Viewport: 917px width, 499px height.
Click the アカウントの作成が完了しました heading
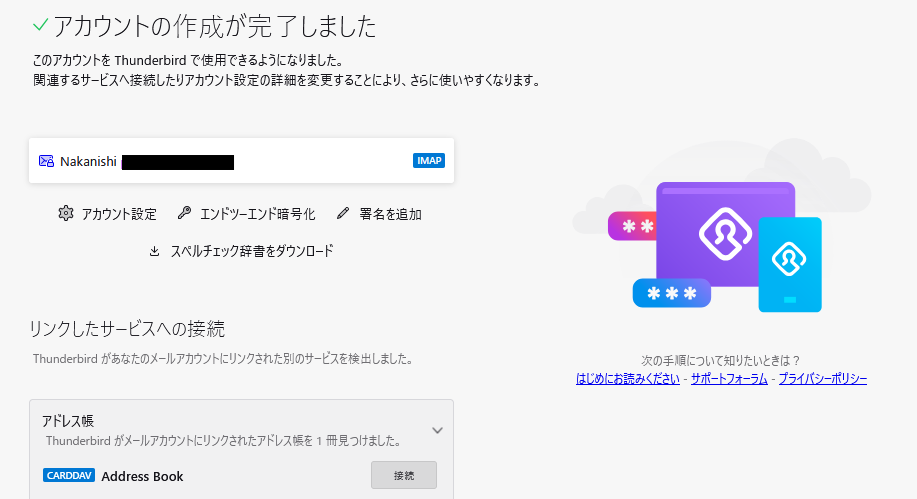coord(215,26)
